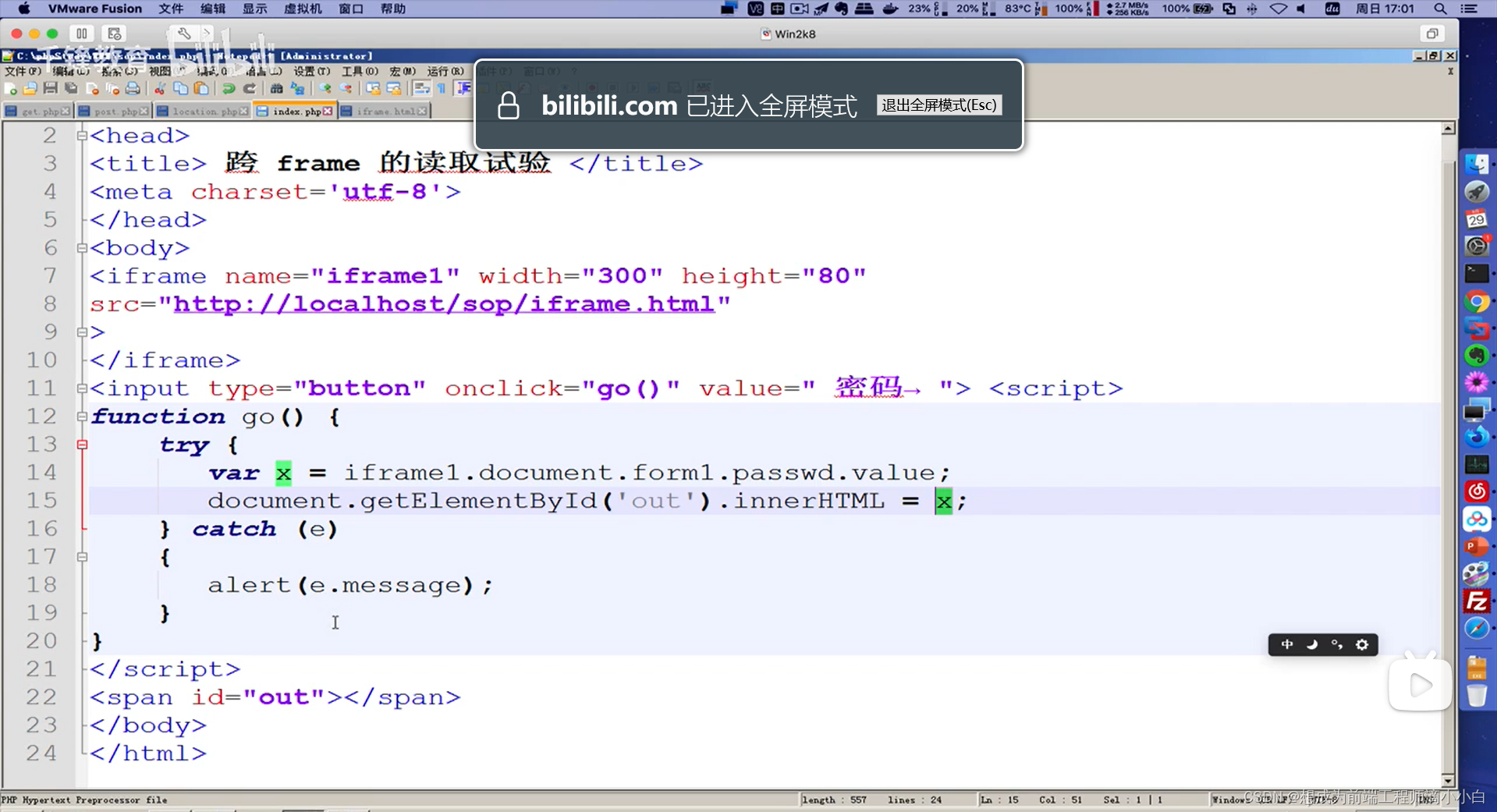1497x812 pixels.
Task: Open Chrome from the macOS dock
Action: 1477,302
